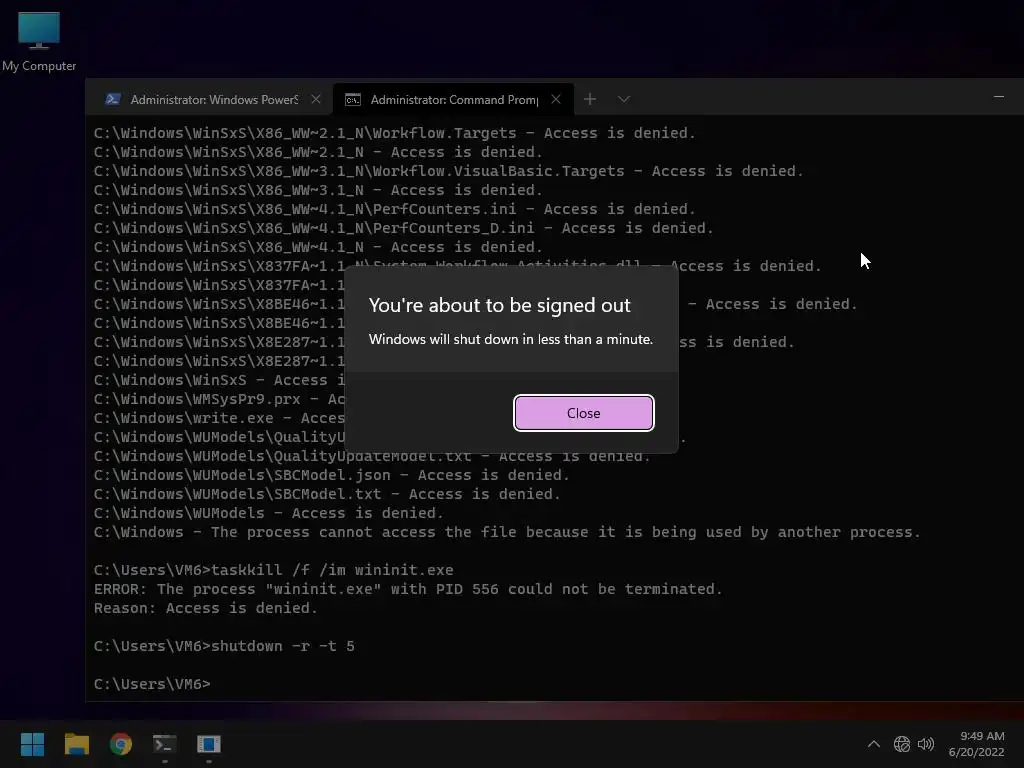Click the 'being used by another process' line
The width and height of the screenshot is (1024, 768).
(x=507, y=532)
